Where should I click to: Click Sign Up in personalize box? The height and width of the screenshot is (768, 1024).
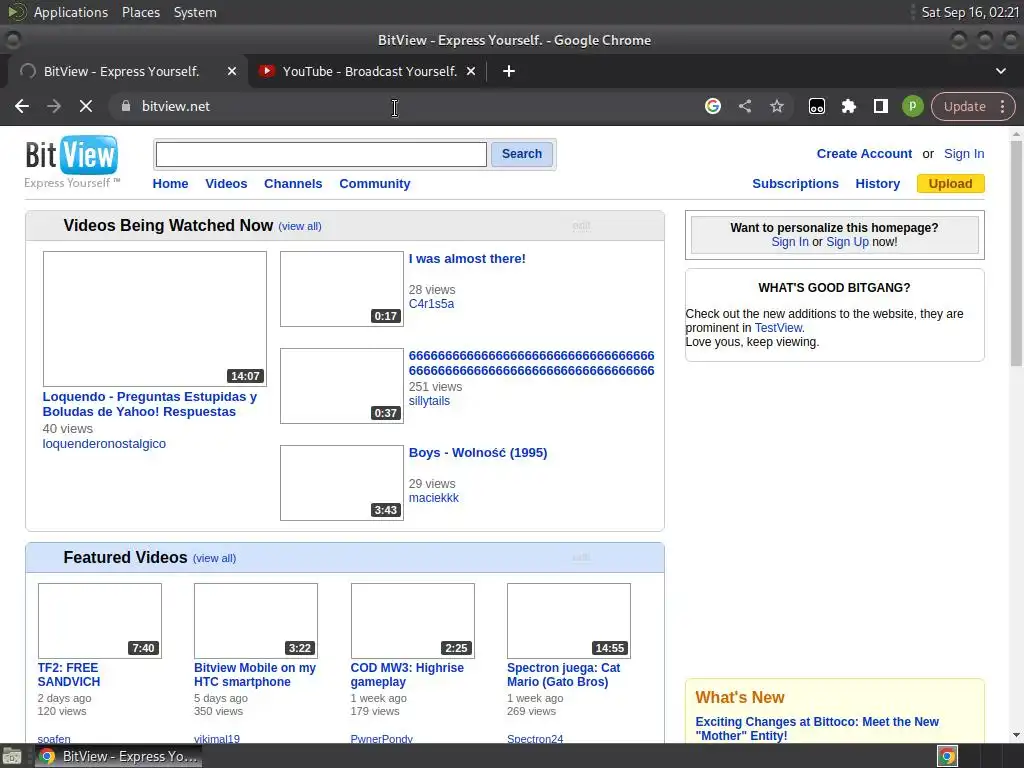pos(847,242)
